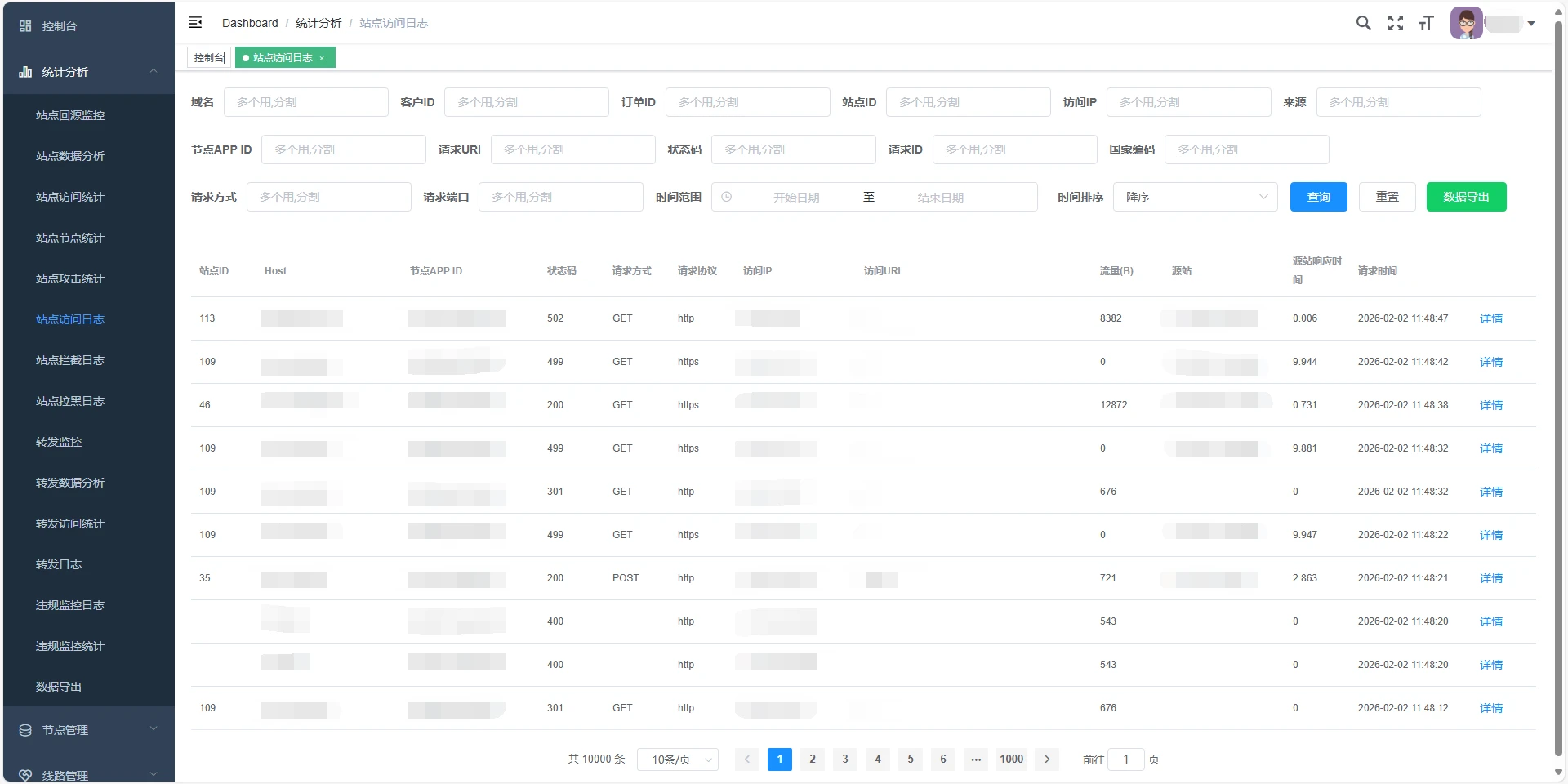Open the search icon in the top bar
The image size is (1568, 784).
1362,23
